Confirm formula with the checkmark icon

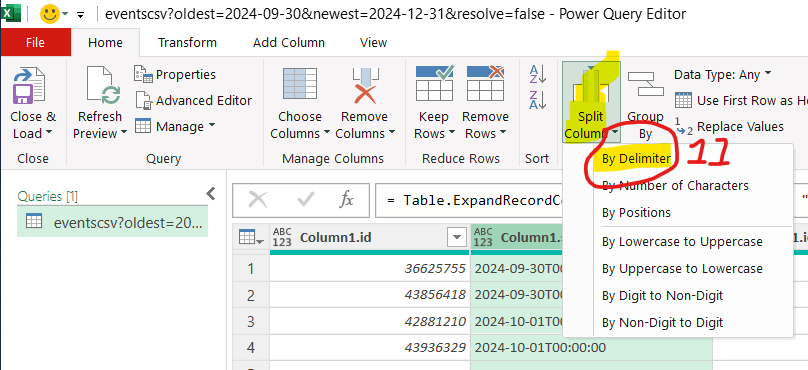coord(305,199)
